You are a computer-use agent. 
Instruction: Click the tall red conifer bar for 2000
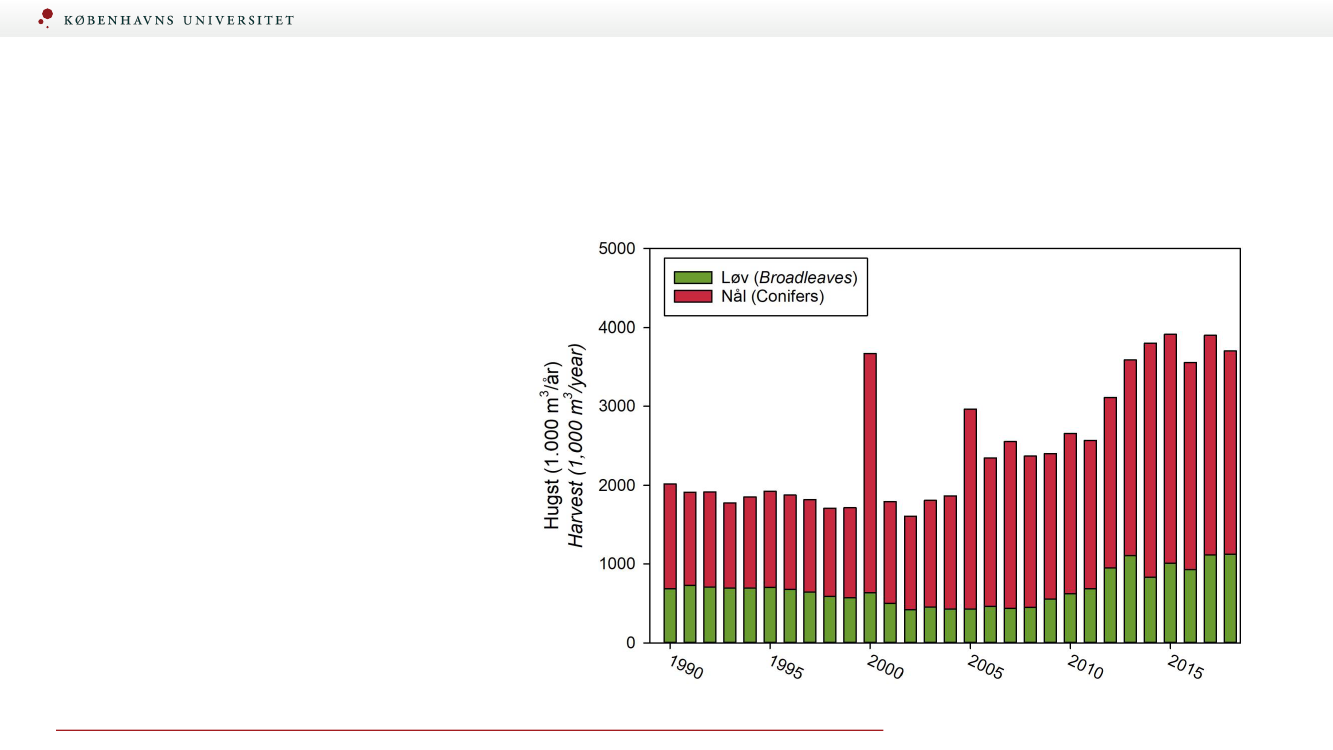[x=870, y=473]
